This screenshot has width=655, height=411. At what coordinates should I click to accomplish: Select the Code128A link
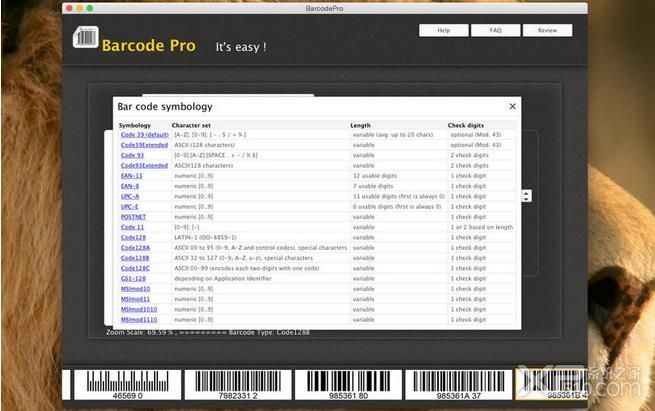135,248
